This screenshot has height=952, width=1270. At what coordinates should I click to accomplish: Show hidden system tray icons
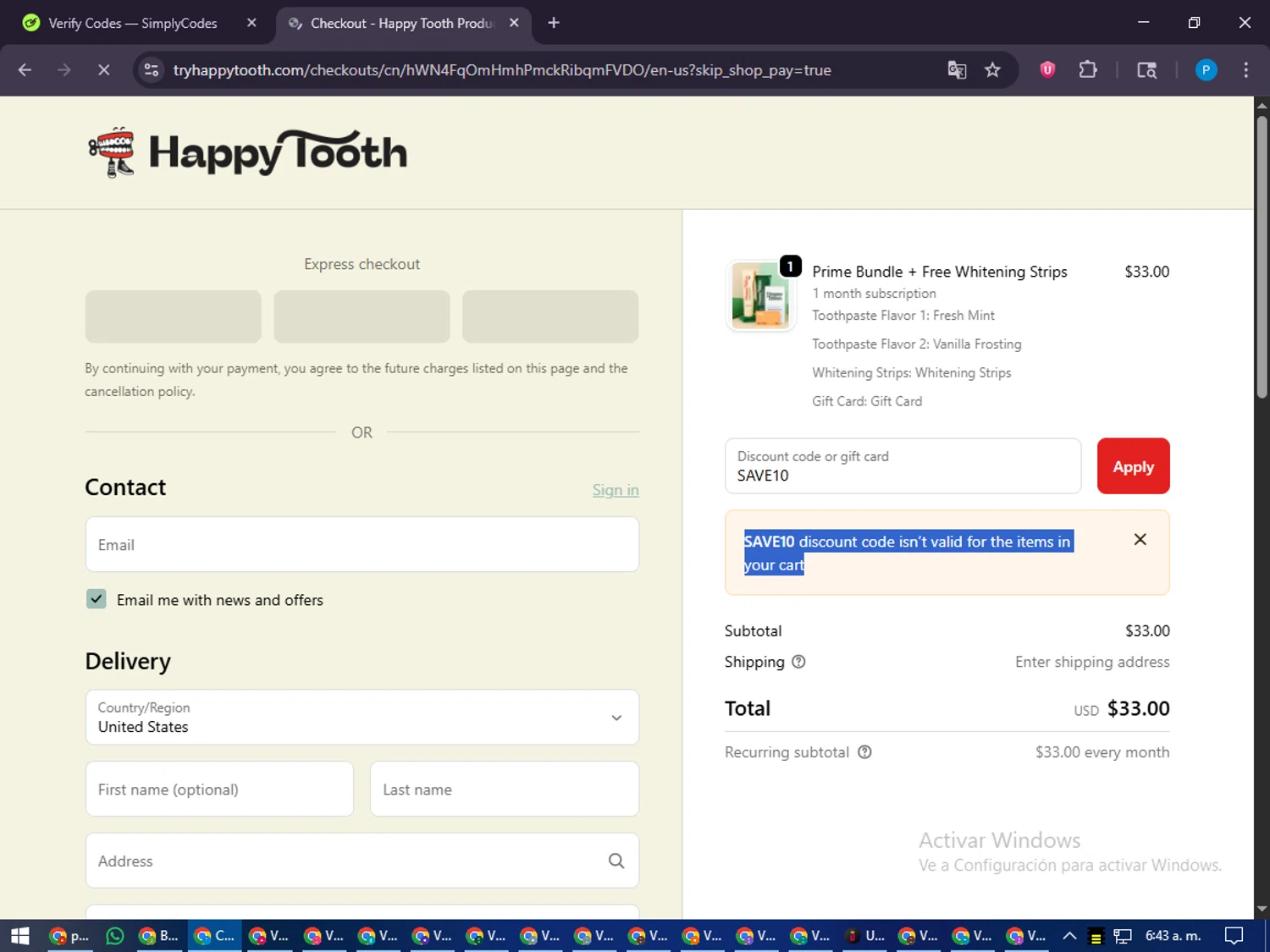(1069, 935)
